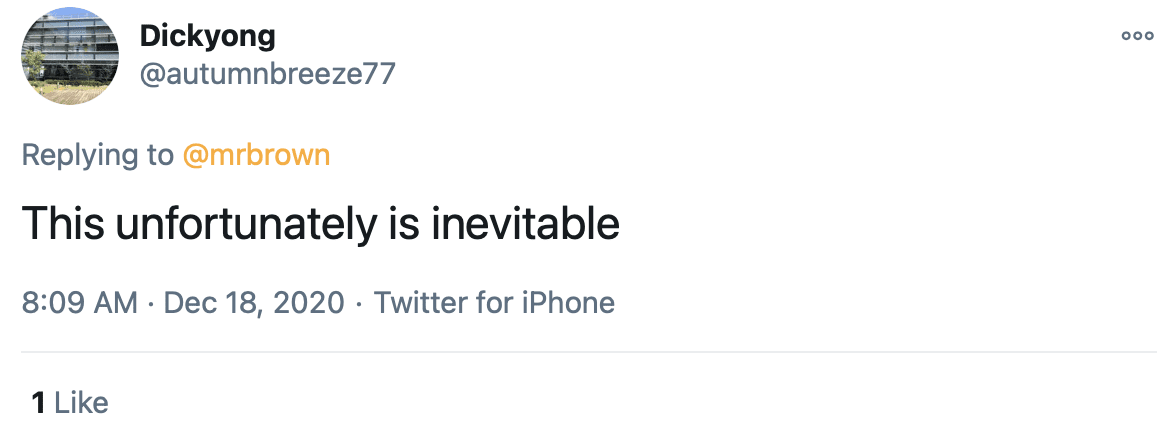Image resolution: width=1174 pixels, height=428 pixels.
Task: Open the Dickyong display name profile
Action: pos(208,36)
